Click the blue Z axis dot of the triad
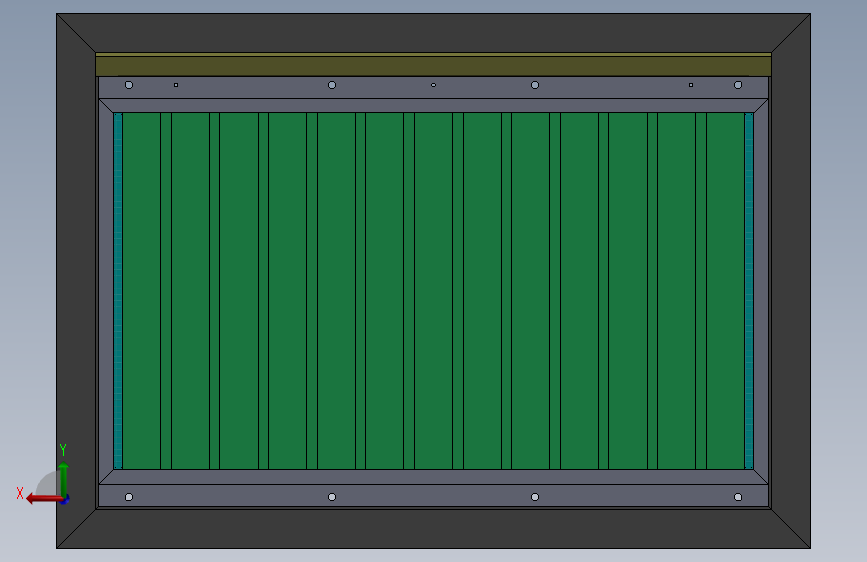This screenshot has height=562, width=867. pyautogui.click(x=65, y=500)
